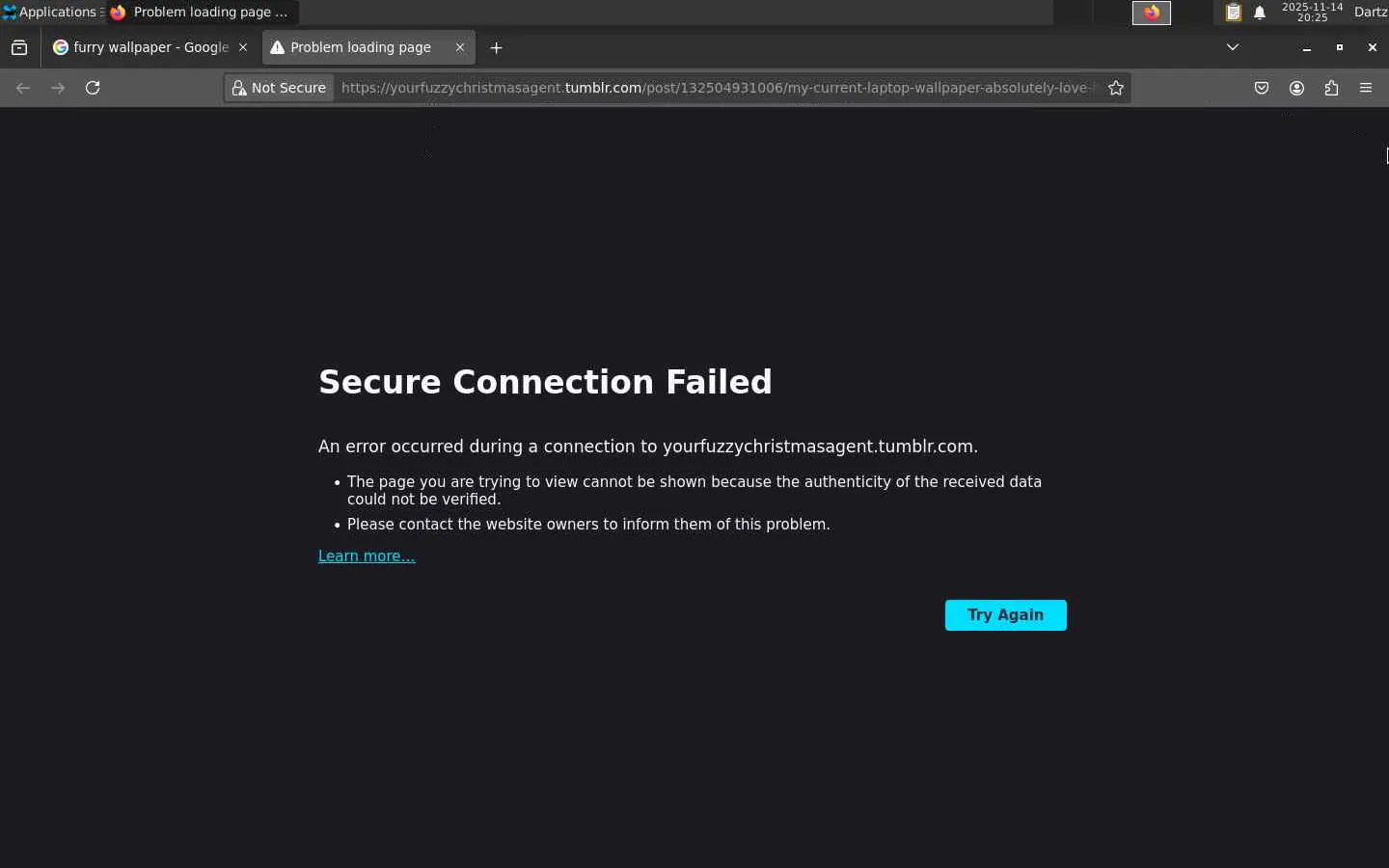
Task: Open the Firefox View icon
Action: (19, 47)
